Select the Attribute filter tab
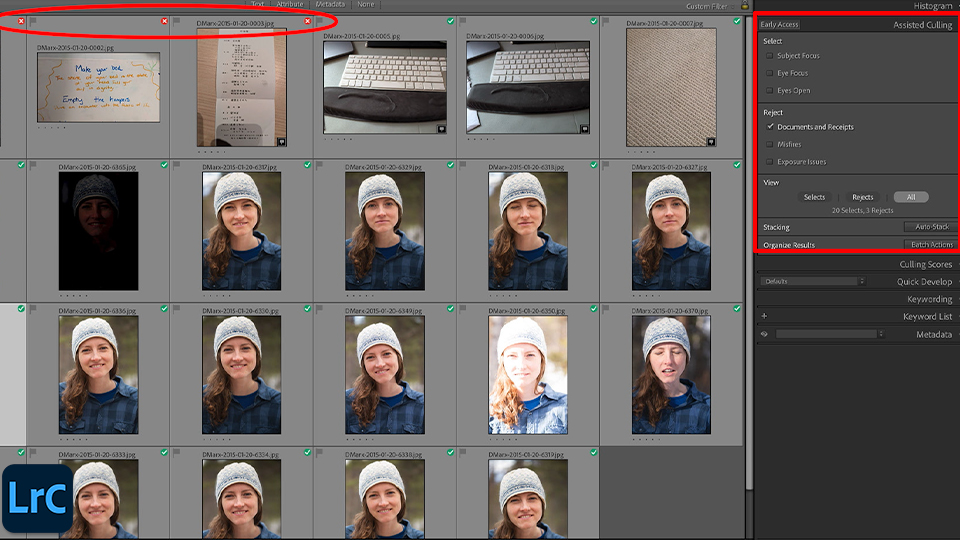Viewport: 960px width, 540px height. click(x=290, y=4)
